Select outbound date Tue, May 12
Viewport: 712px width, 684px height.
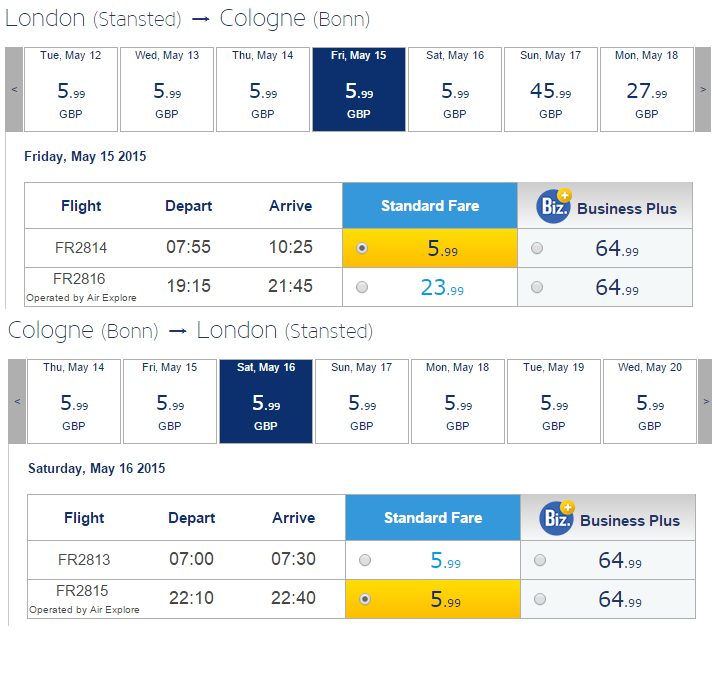71,89
